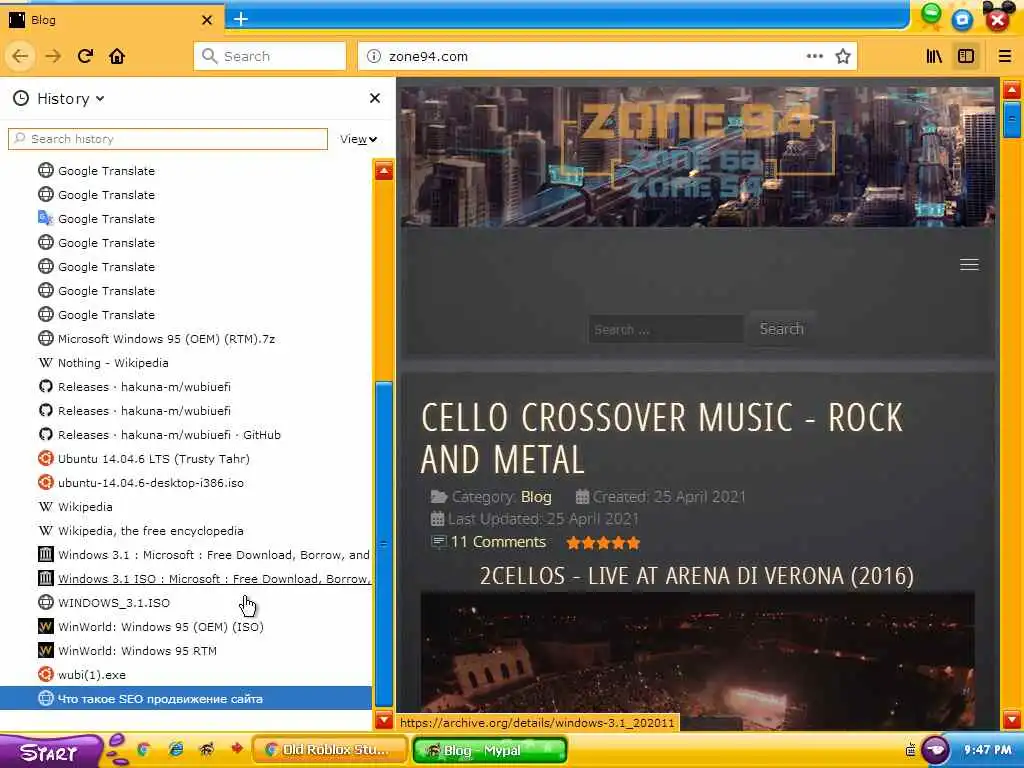The height and width of the screenshot is (768, 1024).
Task: Open Cello Crossover Music article title
Action: [662, 438]
